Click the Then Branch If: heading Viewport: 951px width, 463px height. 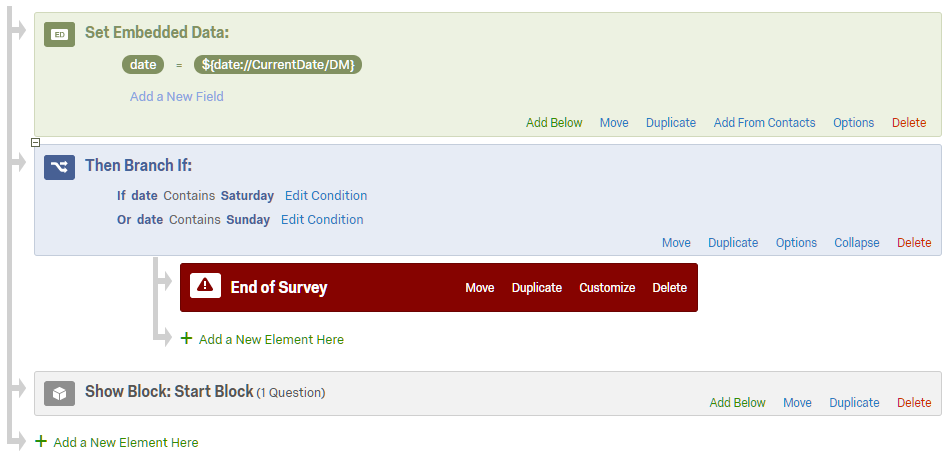pyautogui.click(x=138, y=165)
